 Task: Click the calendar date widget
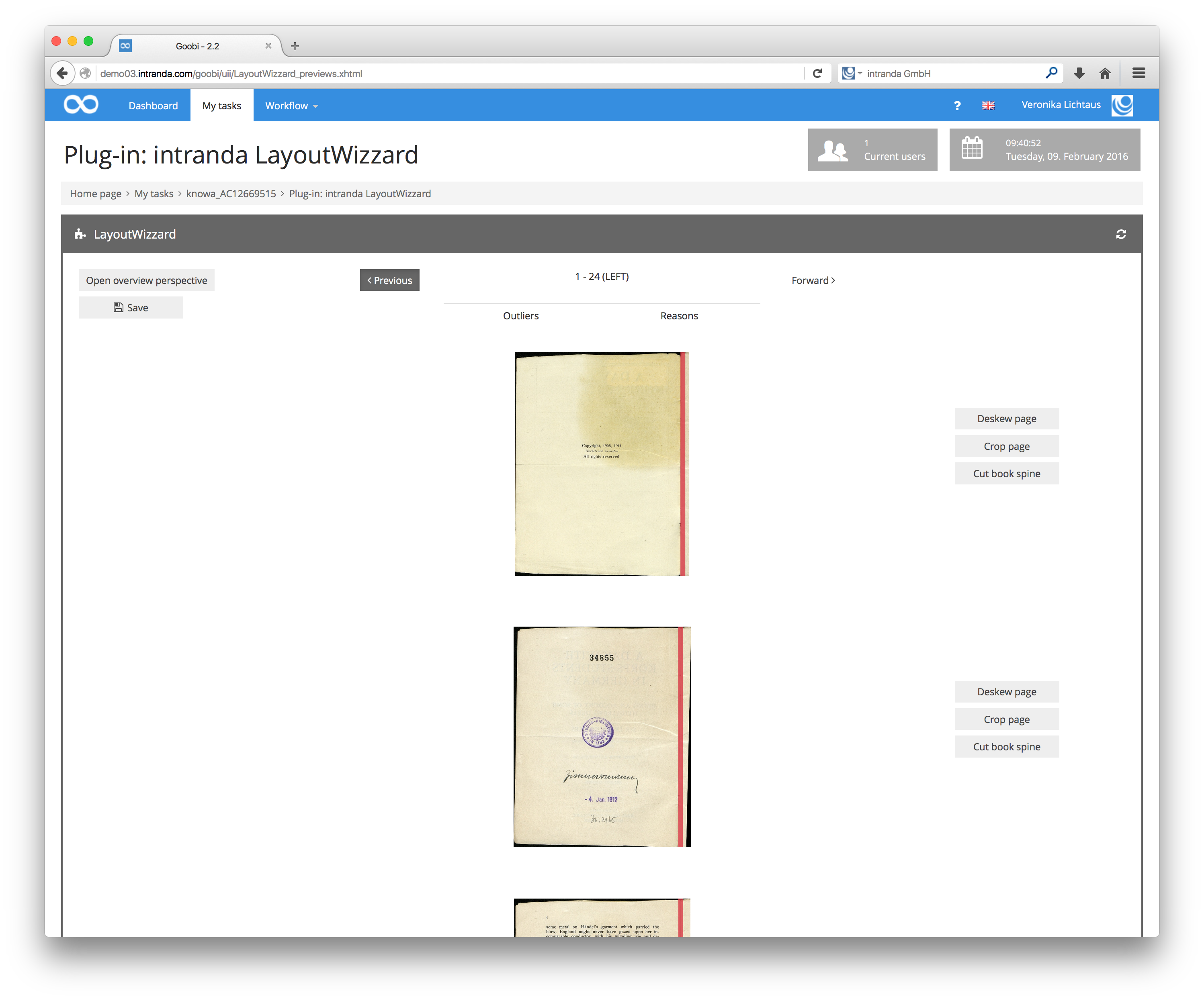(x=1044, y=149)
